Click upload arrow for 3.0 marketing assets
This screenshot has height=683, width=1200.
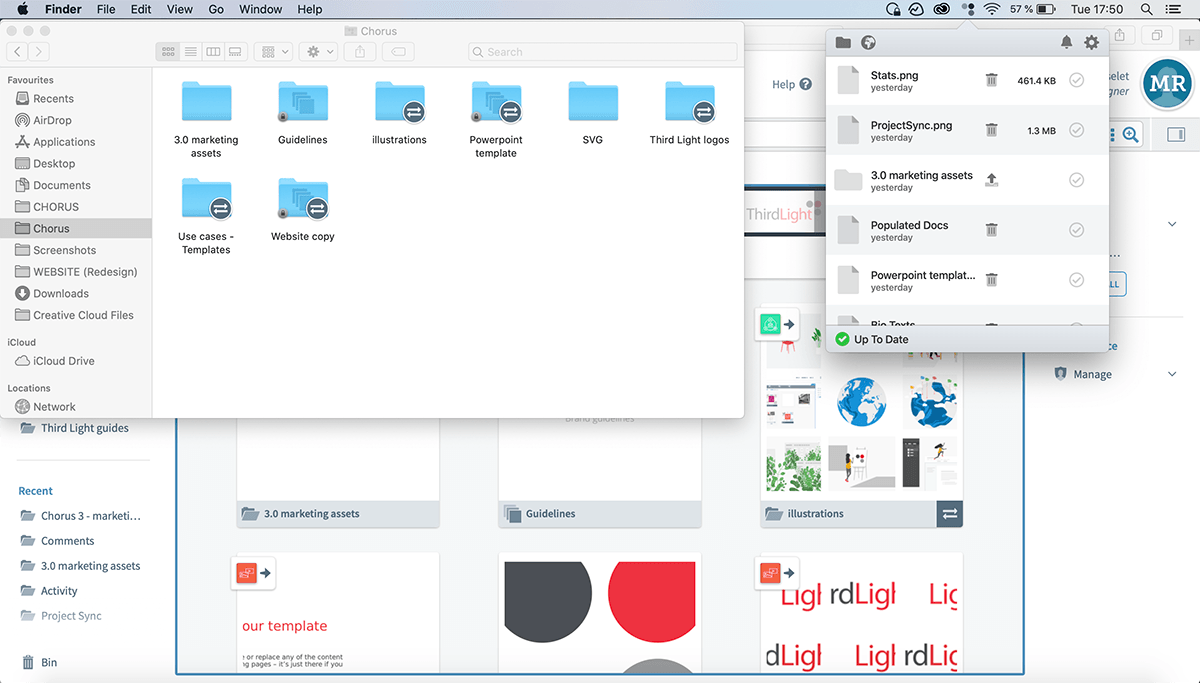coord(991,180)
